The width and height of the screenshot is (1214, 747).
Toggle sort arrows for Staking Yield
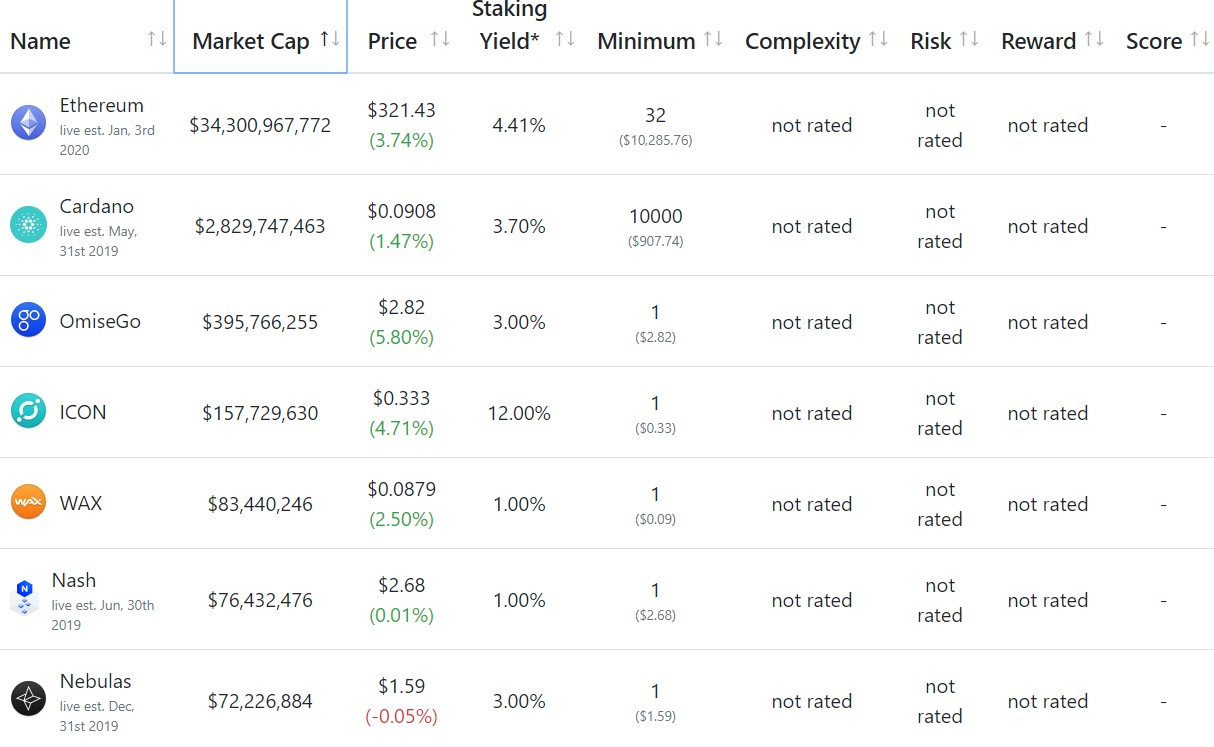point(565,40)
